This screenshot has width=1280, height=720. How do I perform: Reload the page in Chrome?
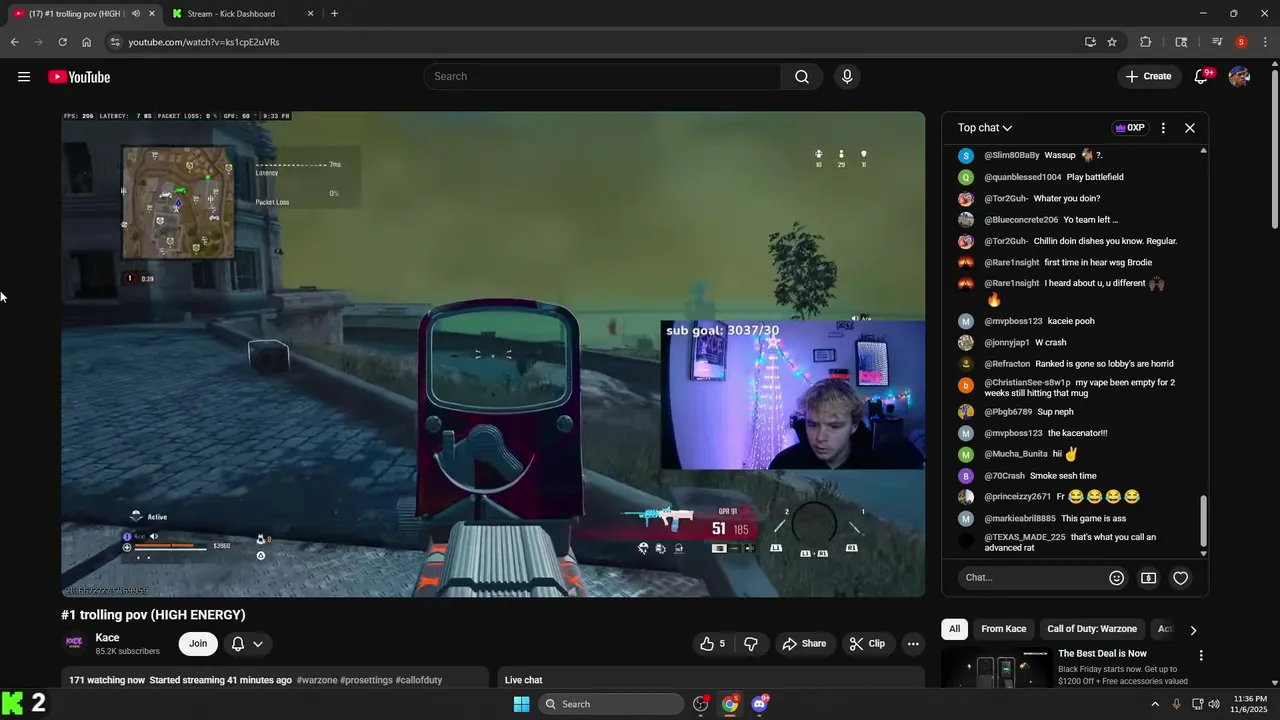(x=62, y=42)
